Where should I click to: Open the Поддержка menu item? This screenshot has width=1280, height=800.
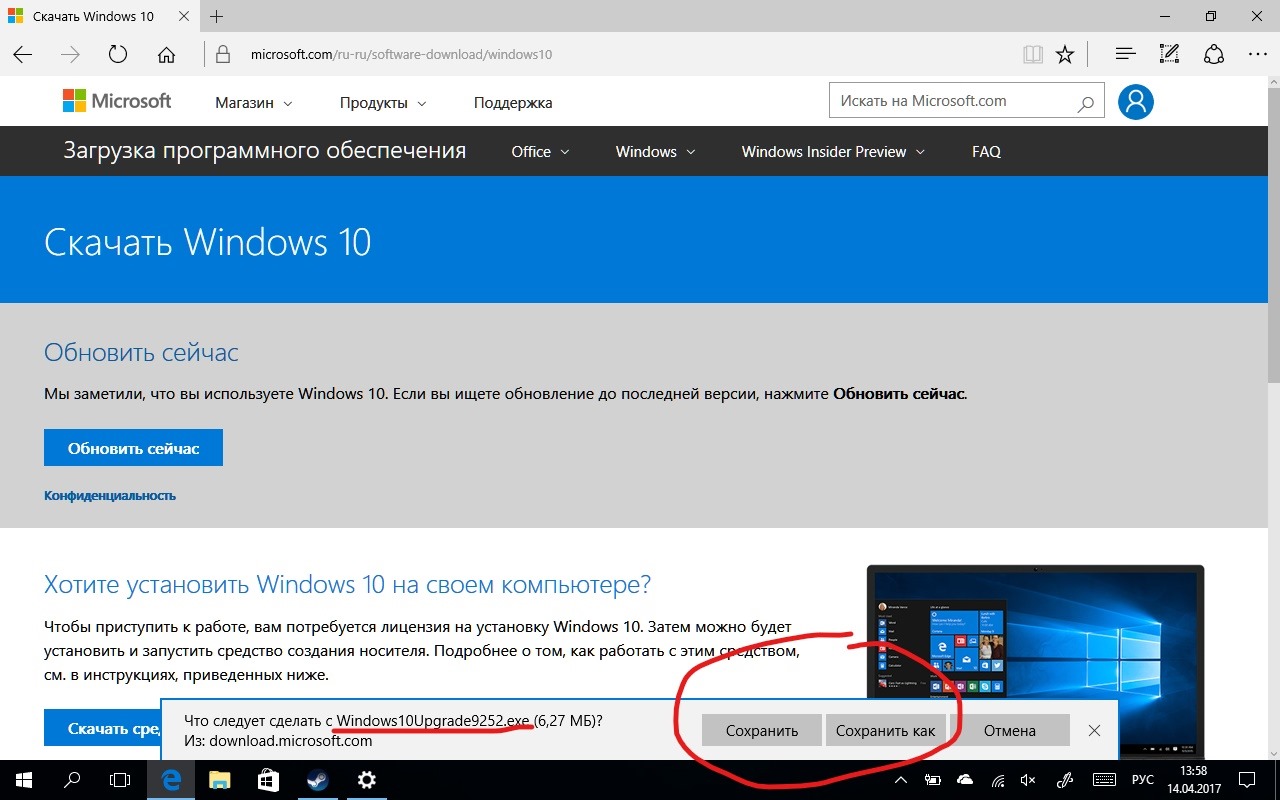tap(512, 103)
